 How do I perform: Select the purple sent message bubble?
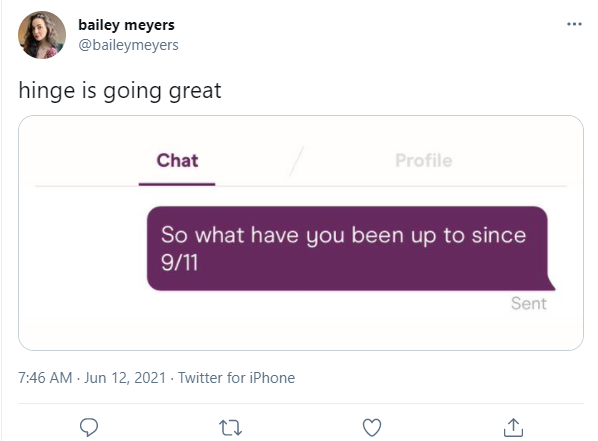350,248
